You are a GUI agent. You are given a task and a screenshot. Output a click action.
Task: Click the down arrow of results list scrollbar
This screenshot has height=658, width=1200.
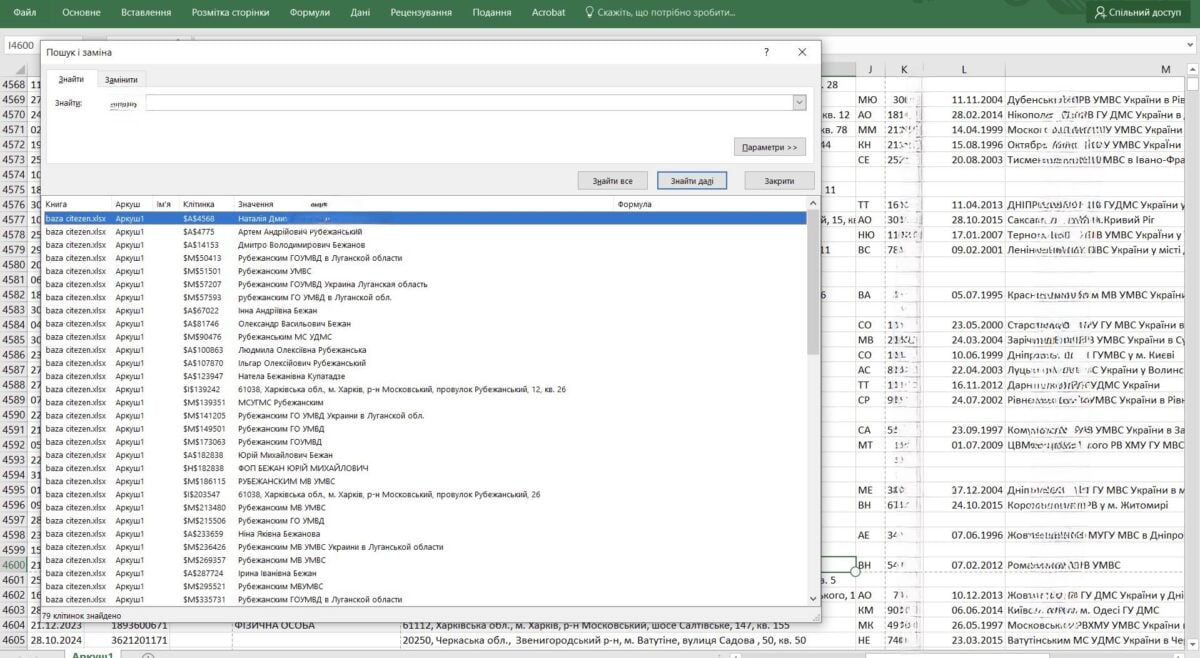click(813, 598)
